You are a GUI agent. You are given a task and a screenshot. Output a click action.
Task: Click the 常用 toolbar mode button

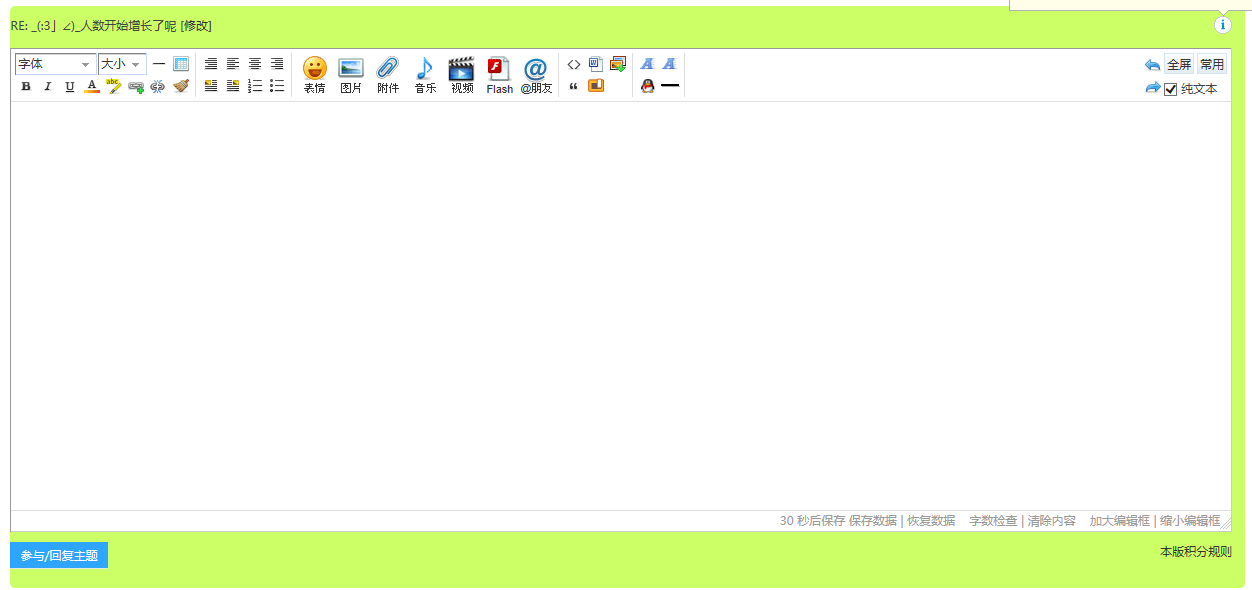(1212, 64)
